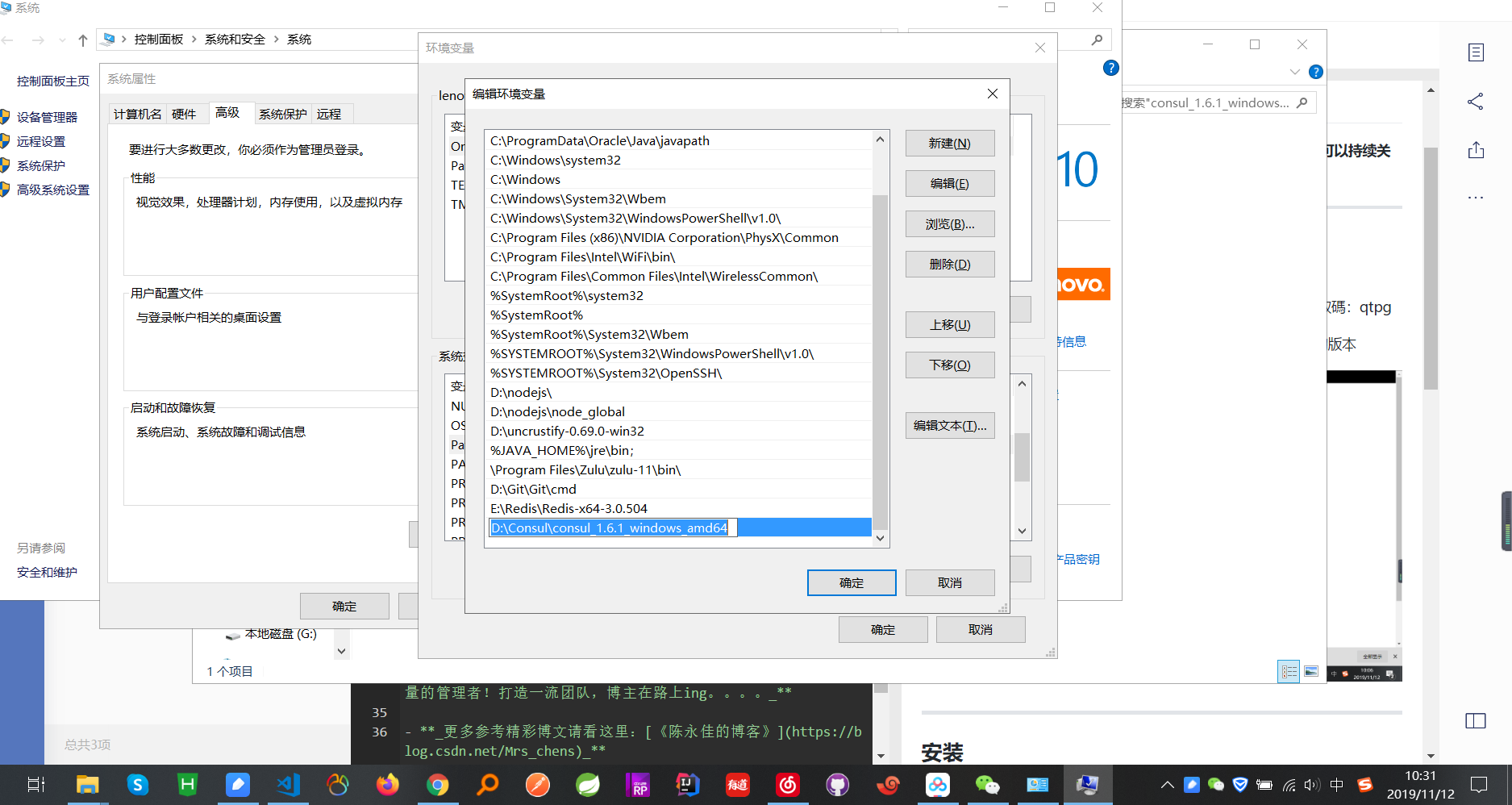
Task: Open NetEase Cloud Music from the taskbar
Action: click(x=787, y=784)
